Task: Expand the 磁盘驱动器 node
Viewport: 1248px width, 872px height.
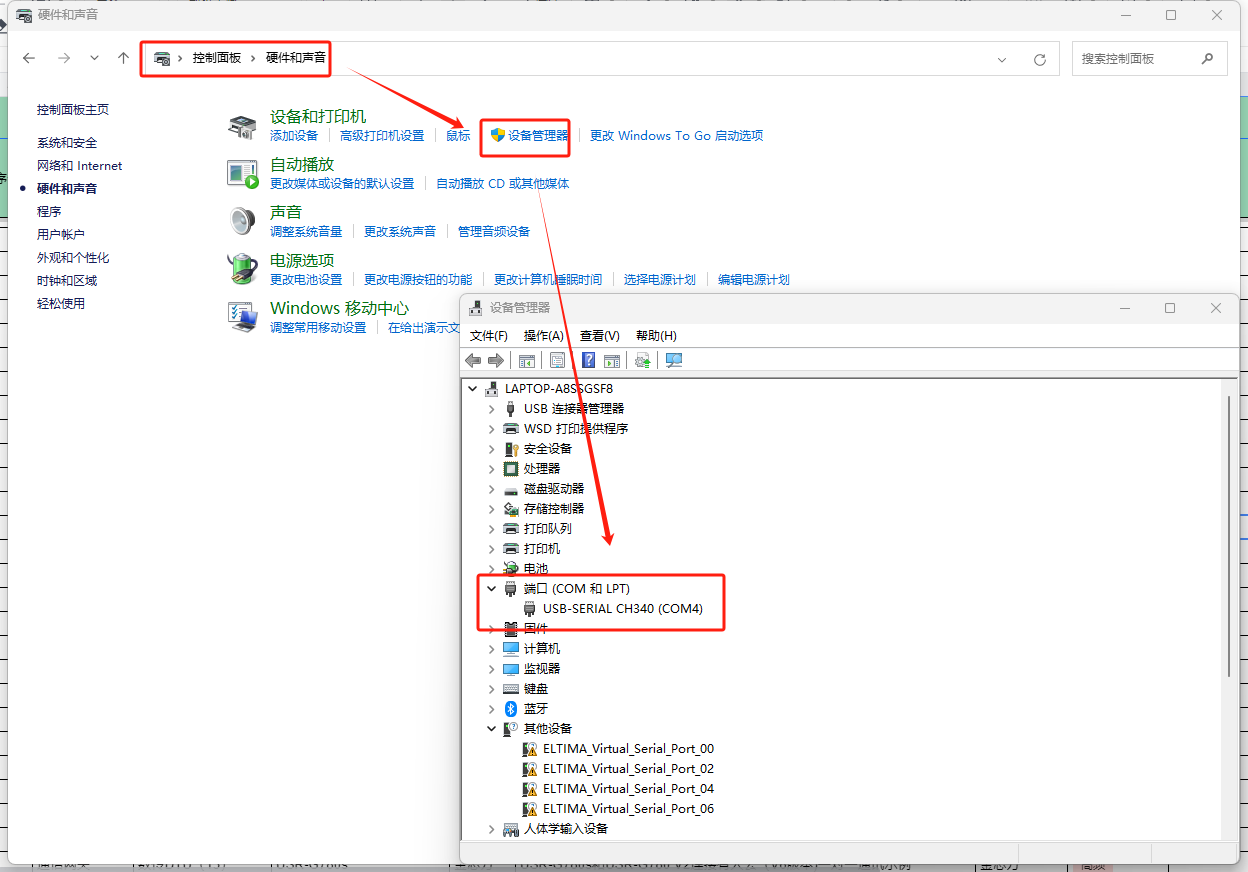Action: tap(491, 488)
